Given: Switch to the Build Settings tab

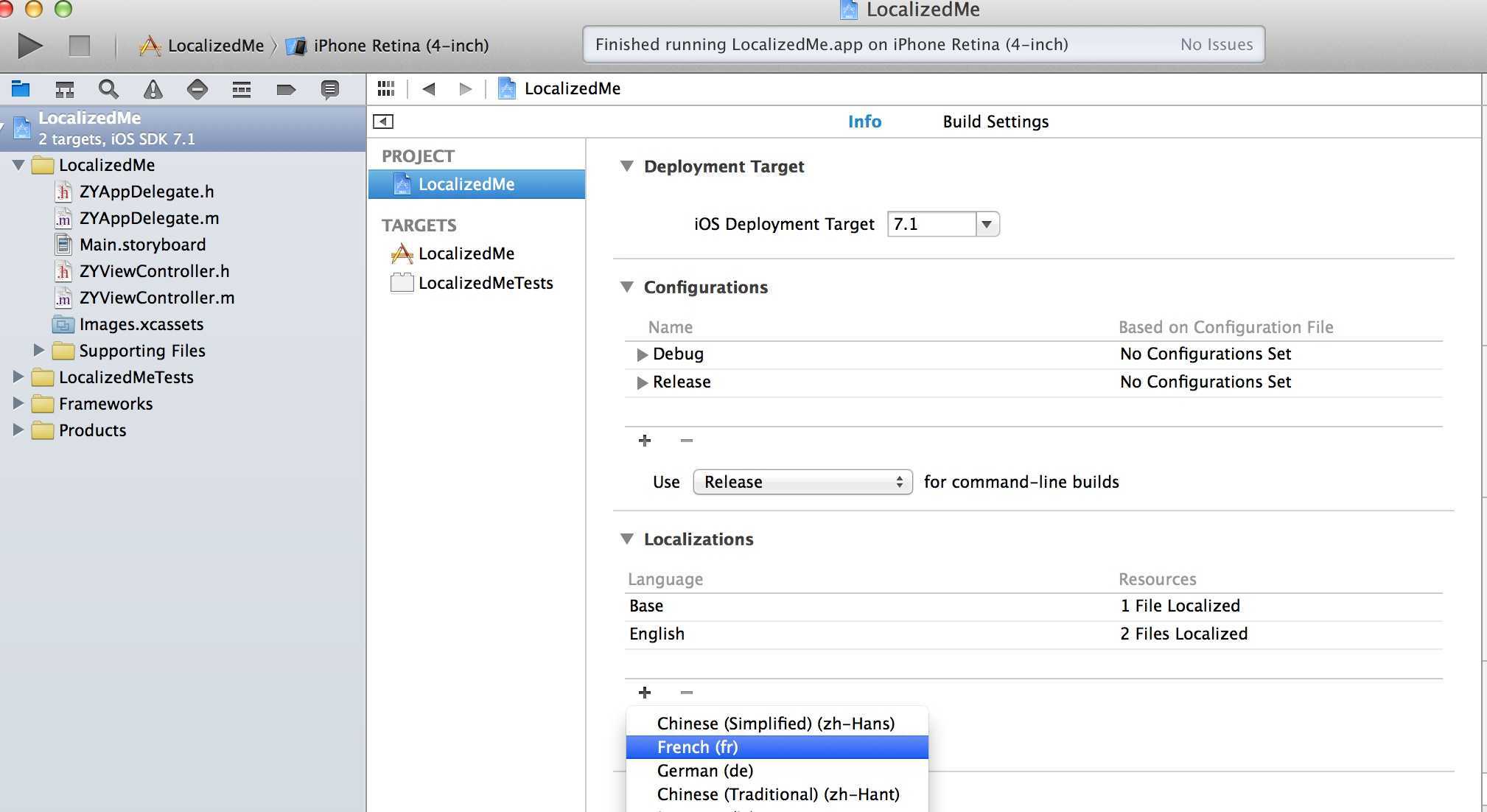Looking at the screenshot, I should pos(996,122).
